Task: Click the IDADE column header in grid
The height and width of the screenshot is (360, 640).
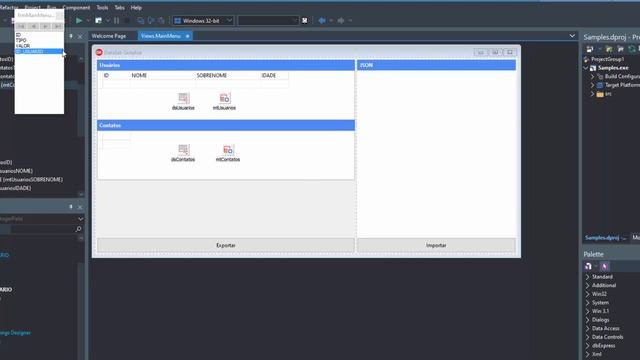Action: pyautogui.click(x=274, y=76)
